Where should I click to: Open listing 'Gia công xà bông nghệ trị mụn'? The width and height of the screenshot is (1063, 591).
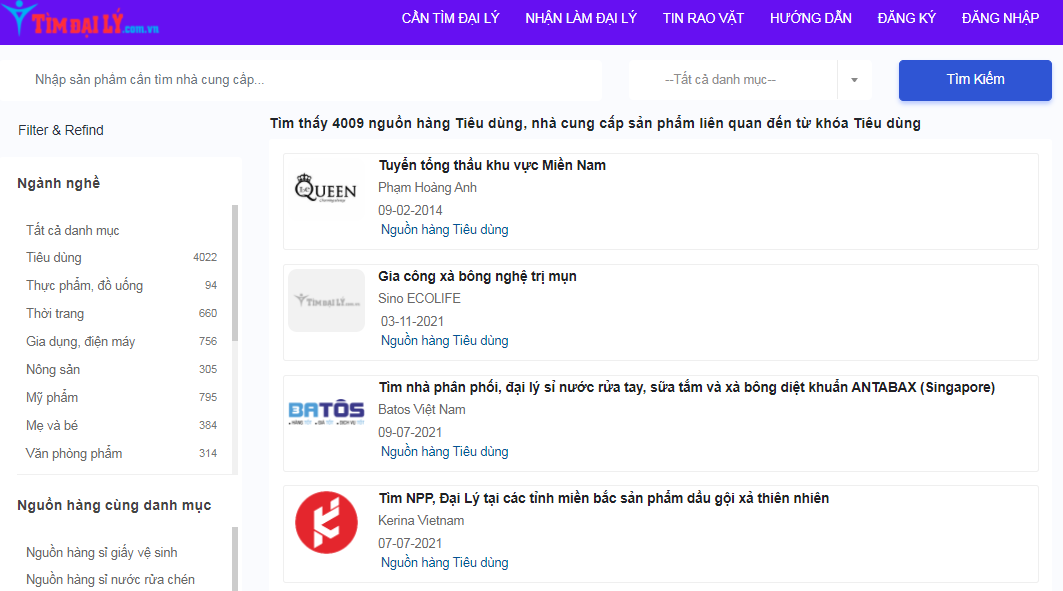coord(477,277)
